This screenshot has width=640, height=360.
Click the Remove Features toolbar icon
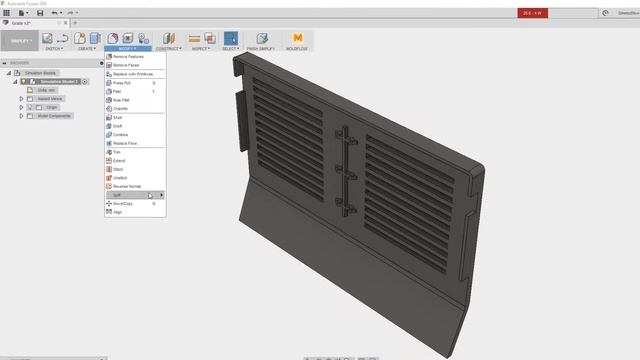tap(113, 38)
